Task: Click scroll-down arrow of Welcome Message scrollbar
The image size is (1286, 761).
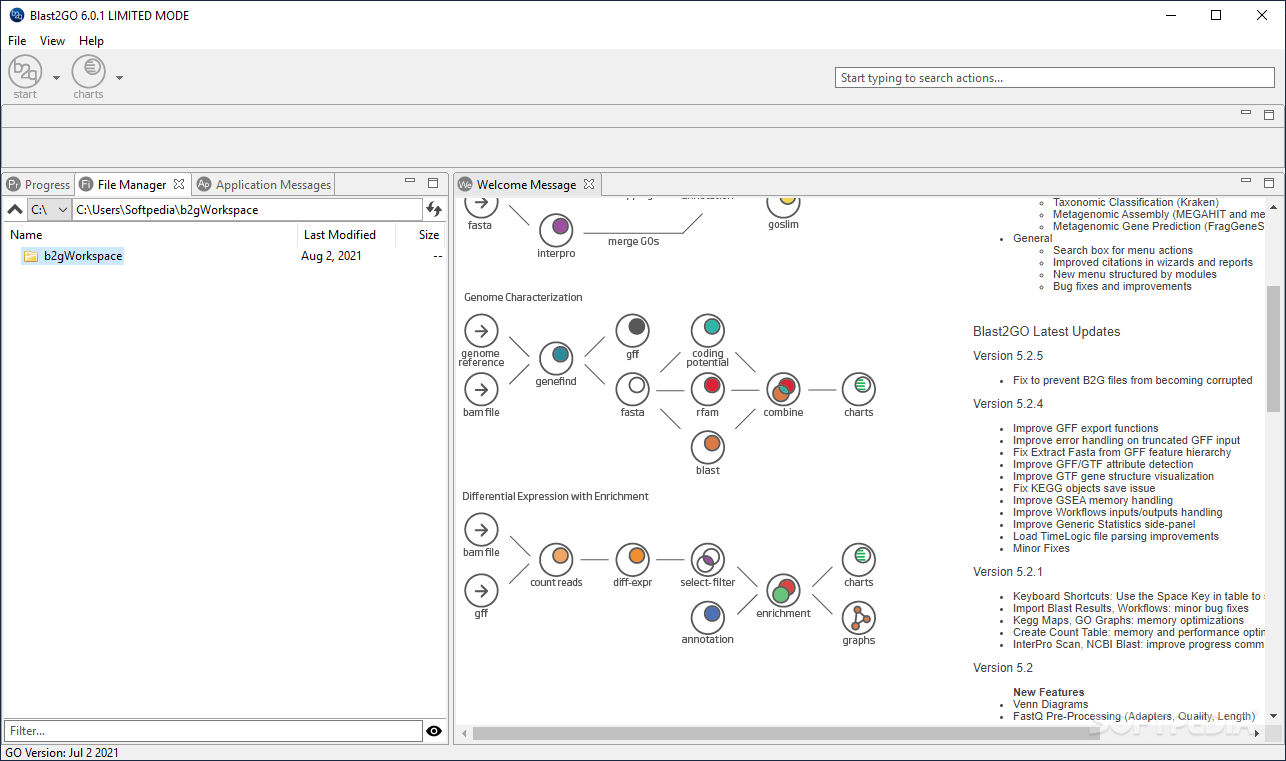Action: [x=1273, y=716]
